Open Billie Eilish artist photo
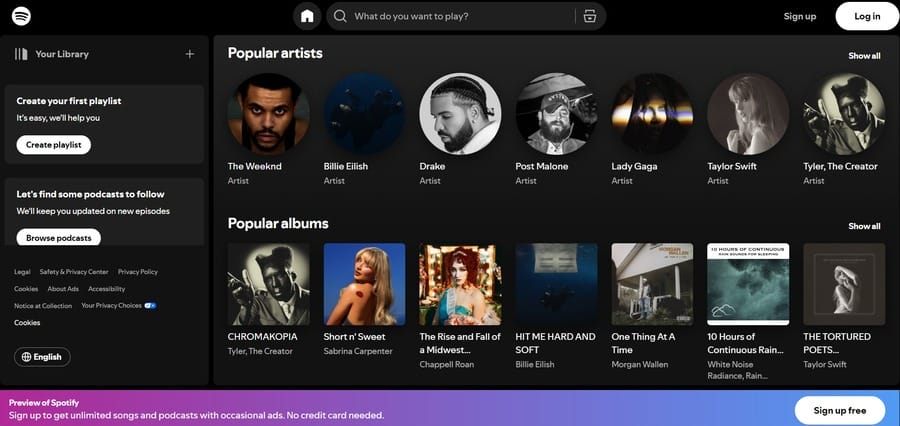This screenshot has height=426, width=900. [364, 114]
